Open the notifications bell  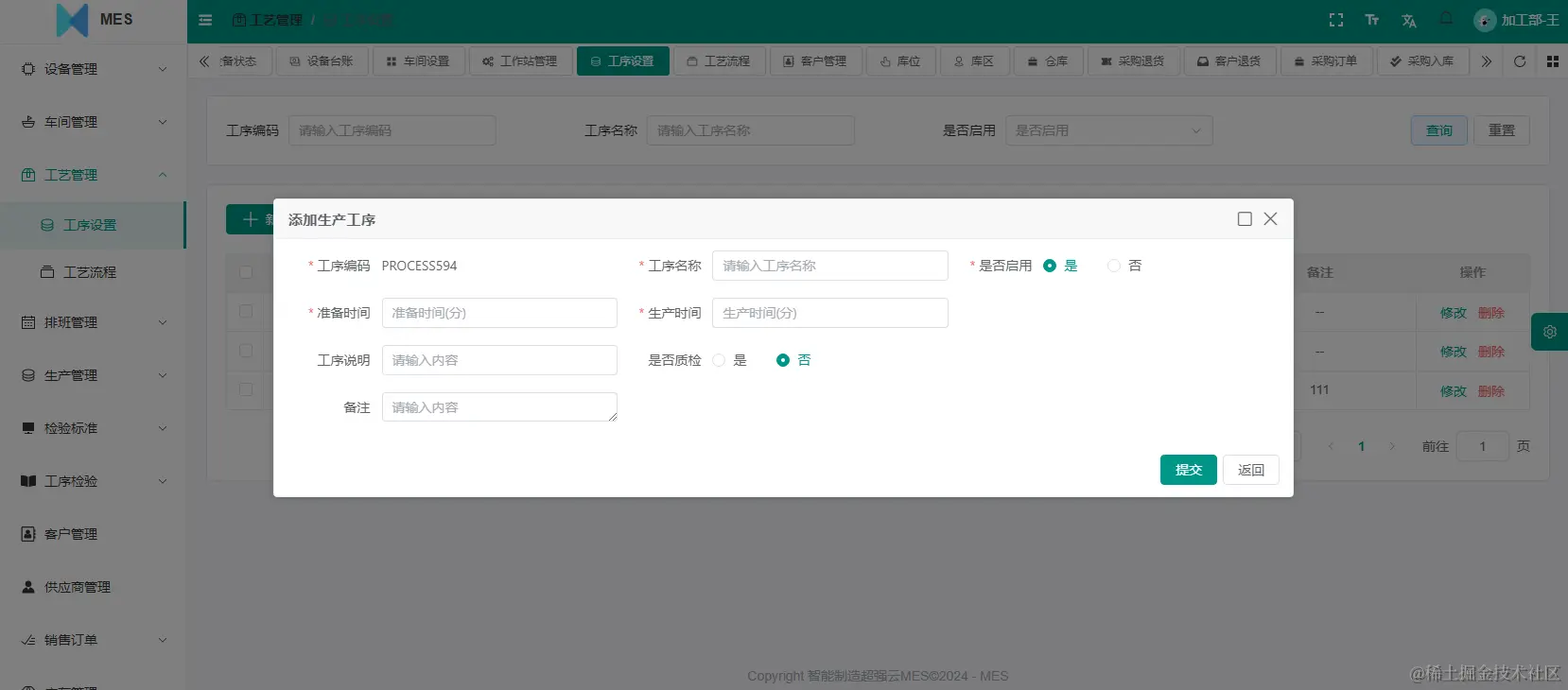tap(1446, 18)
